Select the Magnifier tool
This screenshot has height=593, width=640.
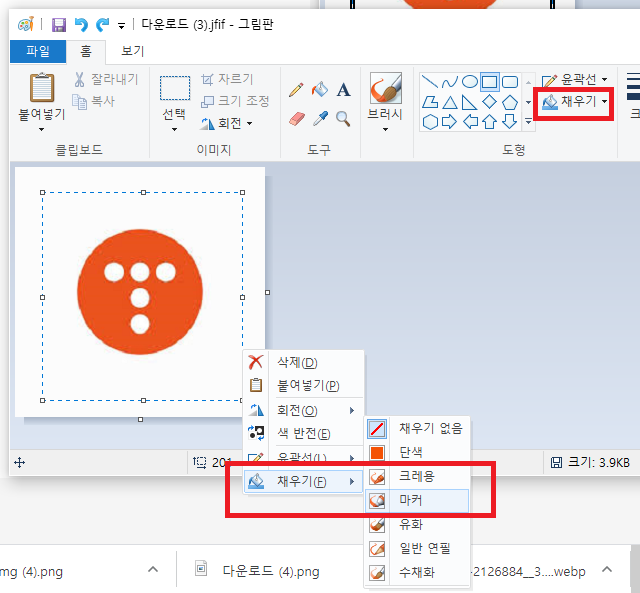343,119
